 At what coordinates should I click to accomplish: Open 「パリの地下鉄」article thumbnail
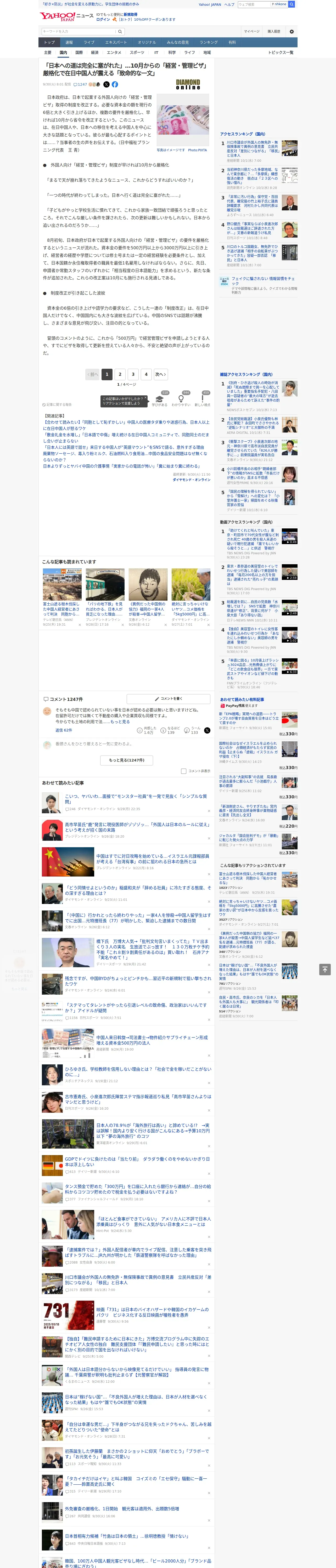105,584
